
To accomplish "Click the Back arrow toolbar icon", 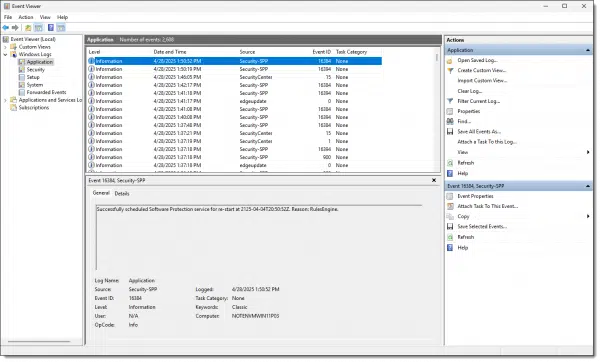I will click(6, 28).
